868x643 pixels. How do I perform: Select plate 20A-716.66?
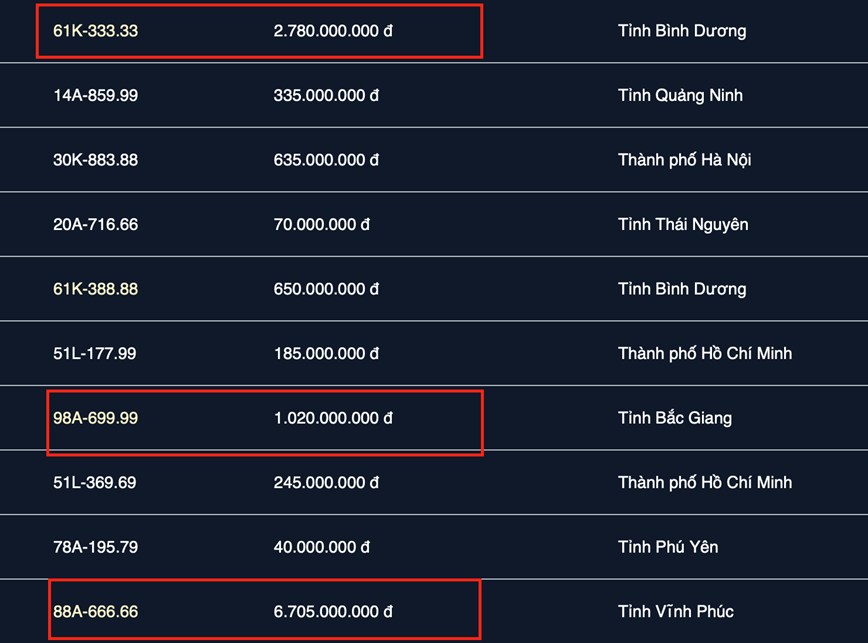click(95, 225)
